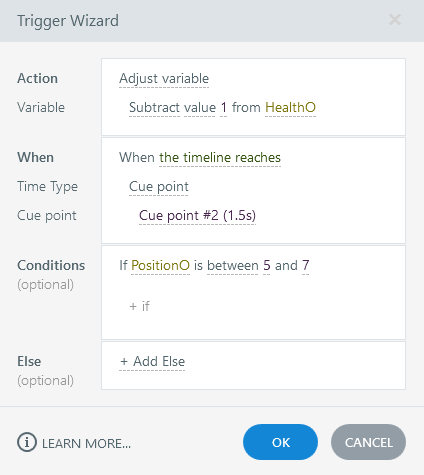The image size is (424, 475).
Task: Edit the upper bound value 7
Action: click(x=306, y=266)
